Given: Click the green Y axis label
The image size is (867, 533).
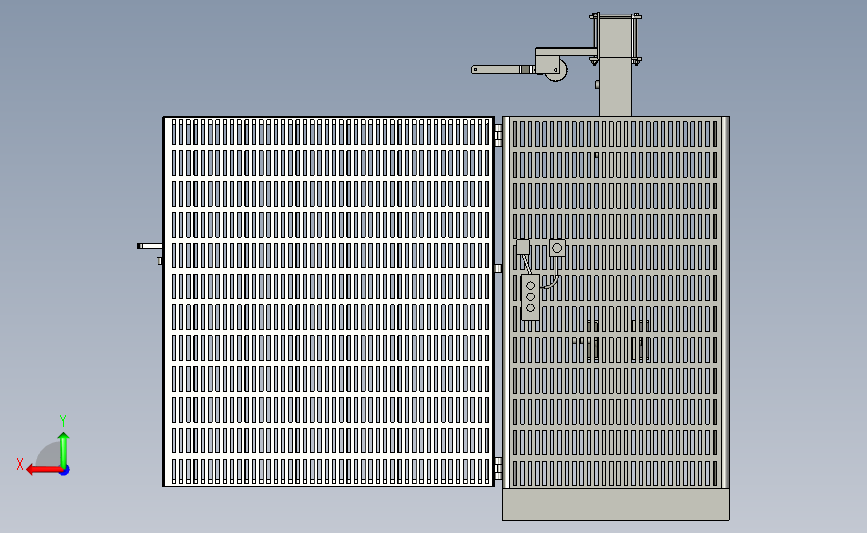Looking at the screenshot, I should click(63, 421).
